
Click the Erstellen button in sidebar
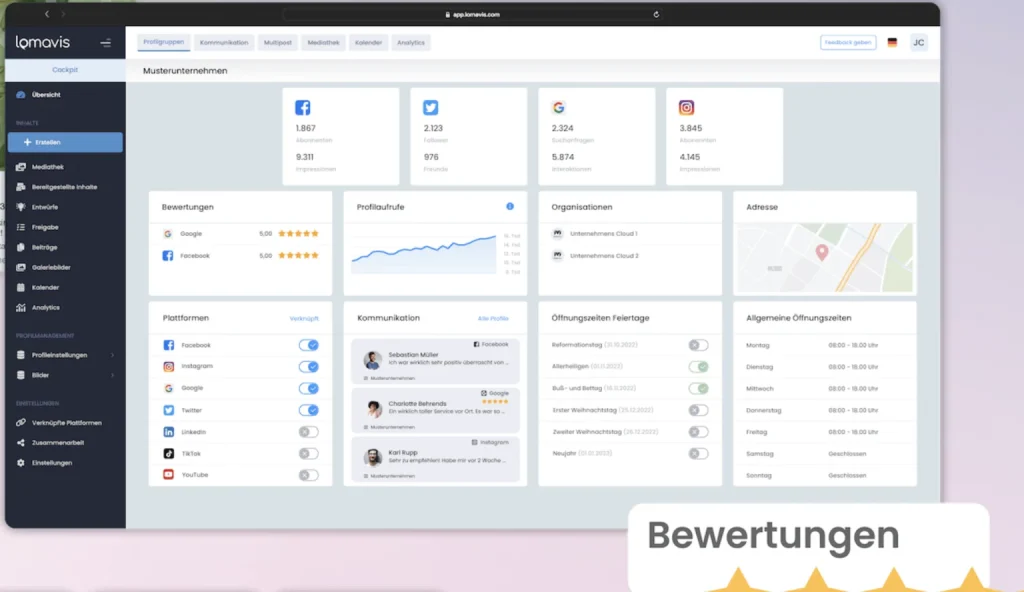point(65,142)
